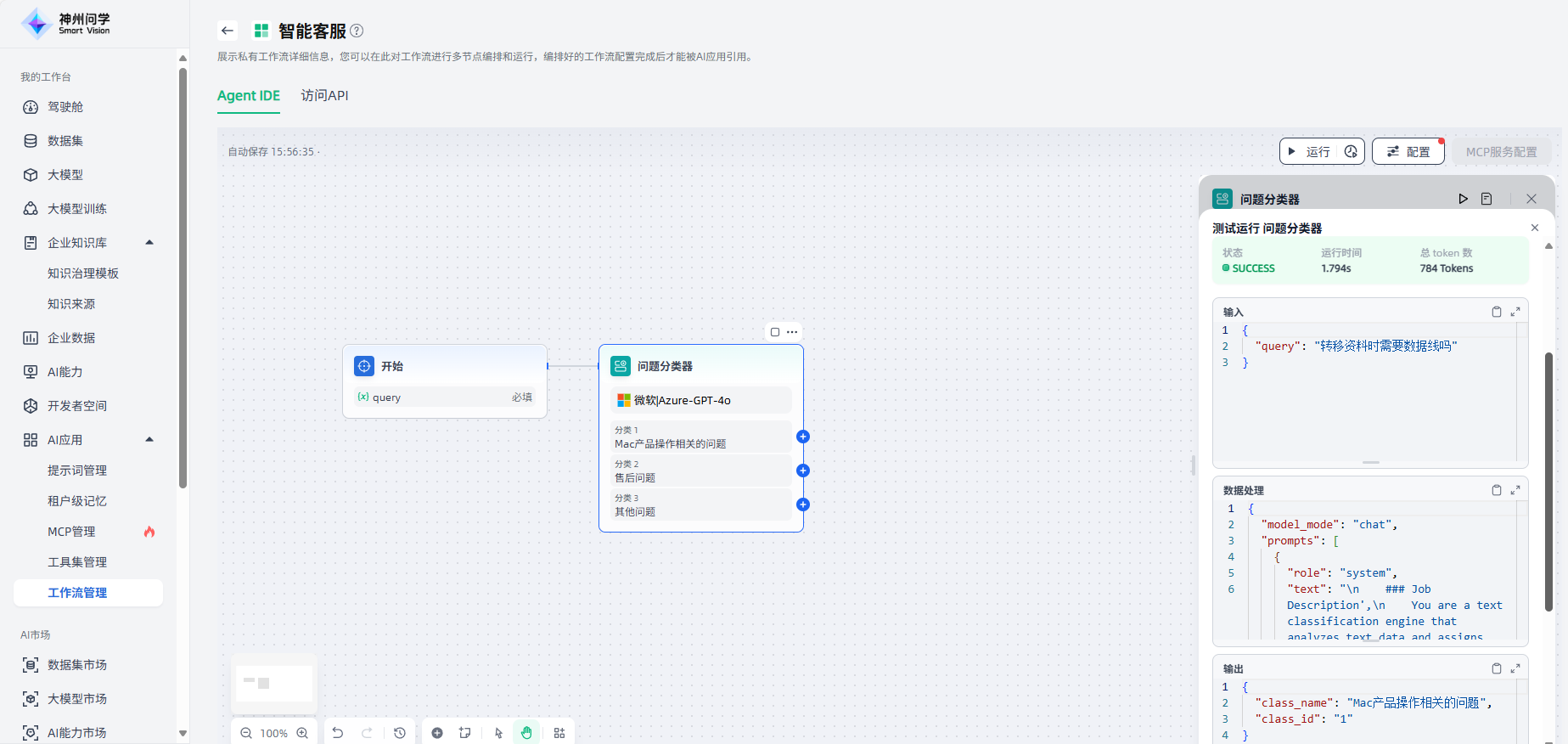Expand the 数据处理 code box to fullscreen
The height and width of the screenshot is (744, 1568).
[x=1515, y=490]
